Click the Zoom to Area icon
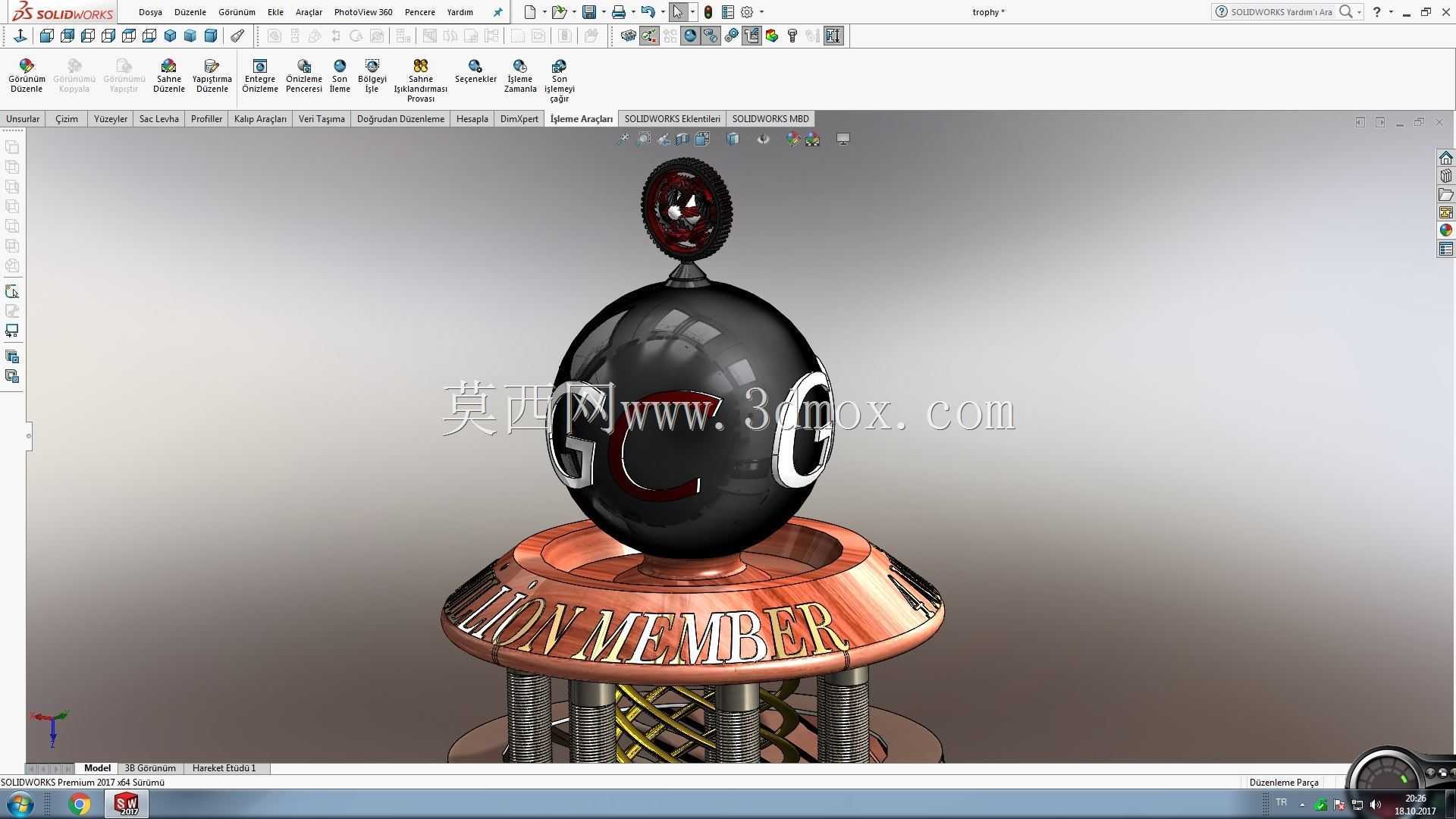 (x=643, y=139)
